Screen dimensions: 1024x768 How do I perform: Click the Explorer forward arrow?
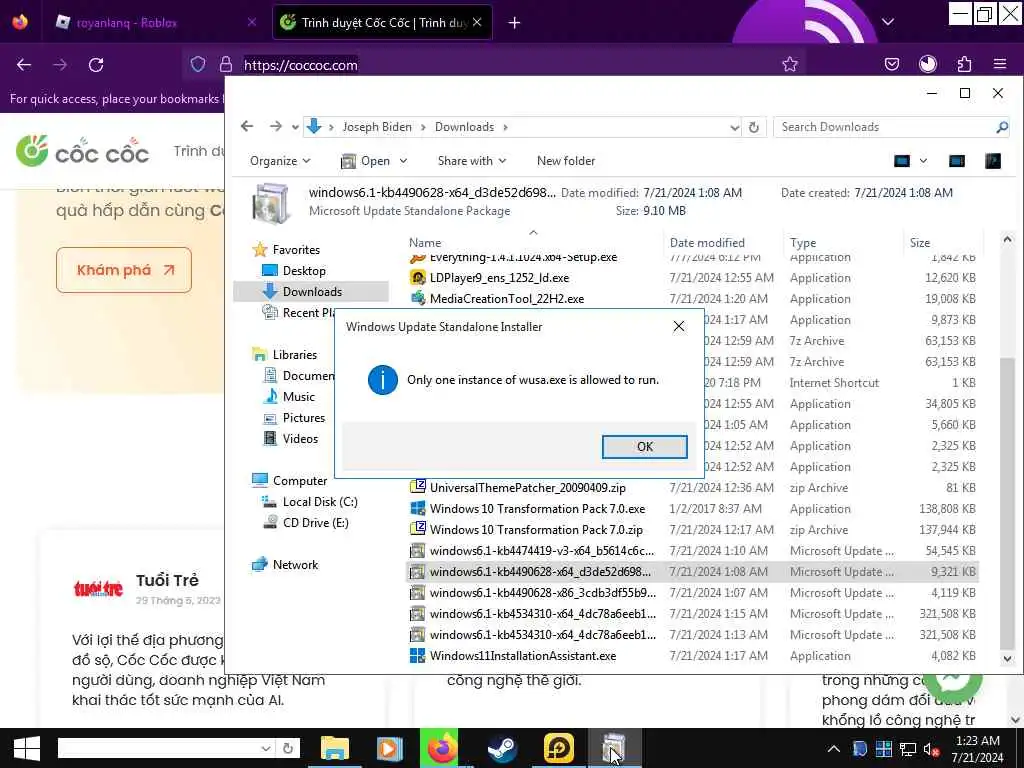276,126
